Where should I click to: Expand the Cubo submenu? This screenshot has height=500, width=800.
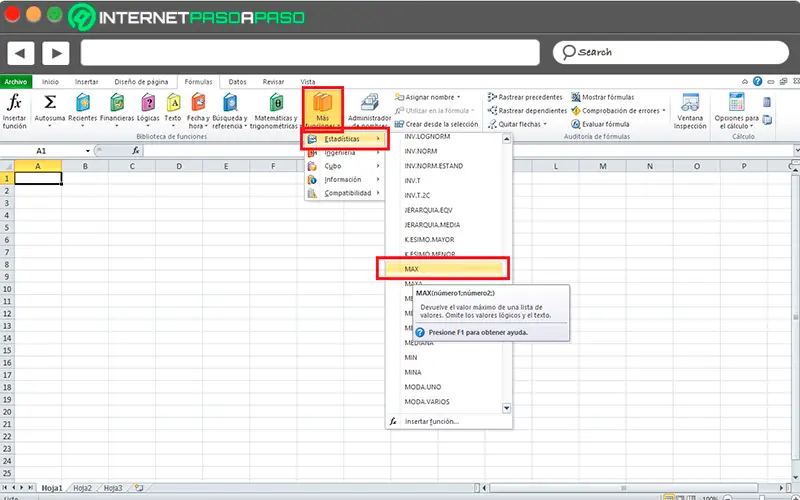click(x=344, y=166)
